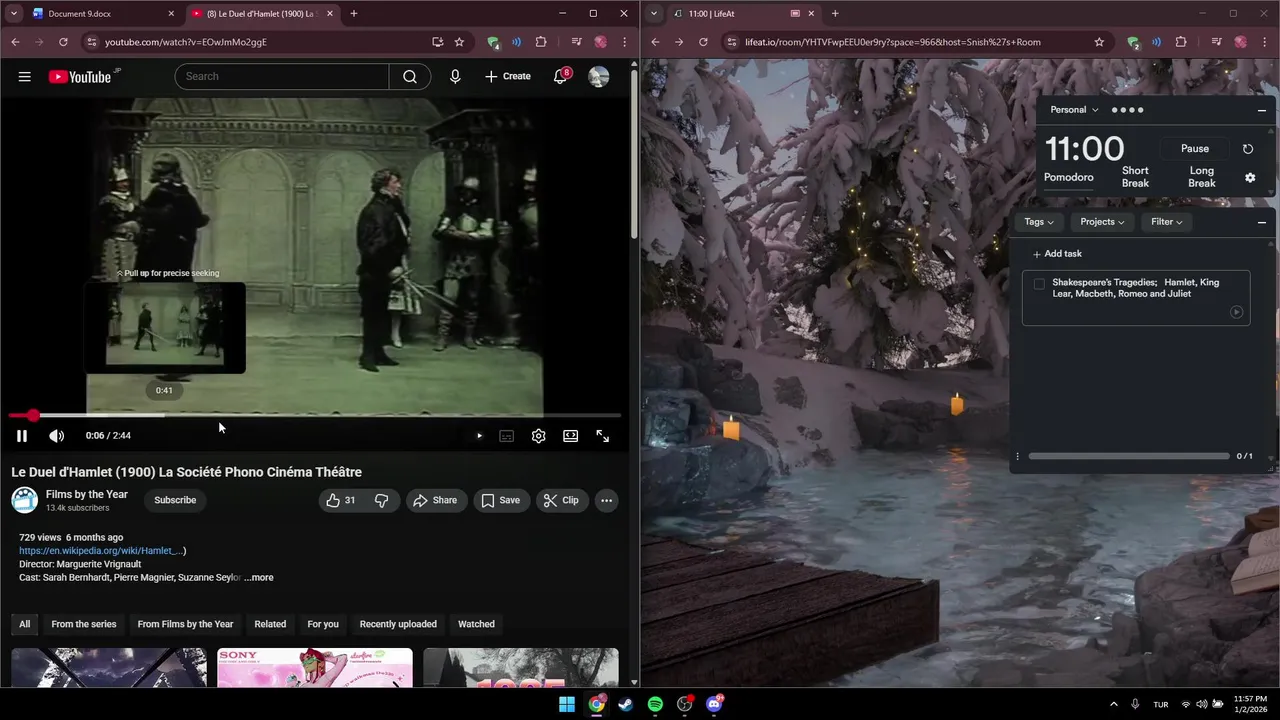Bookmark the YouTube page with star icon
Image resolution: width=1280 pixels, height=720 pixels.
(x=459, y=42)
